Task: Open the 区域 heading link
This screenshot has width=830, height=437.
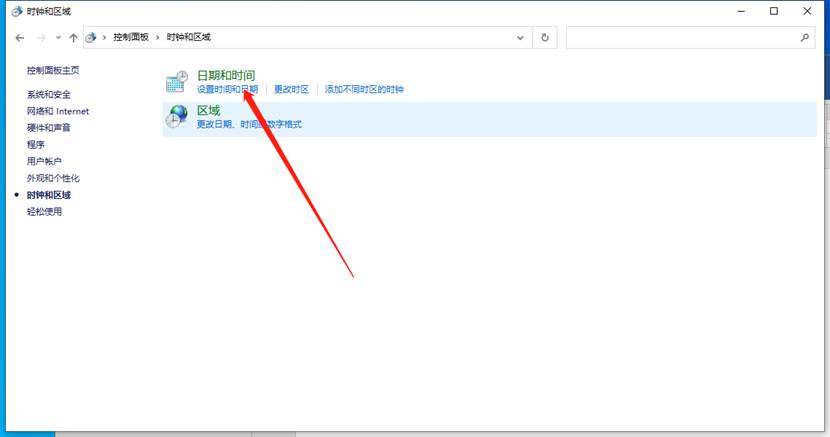Action: (x=208, y=110)
